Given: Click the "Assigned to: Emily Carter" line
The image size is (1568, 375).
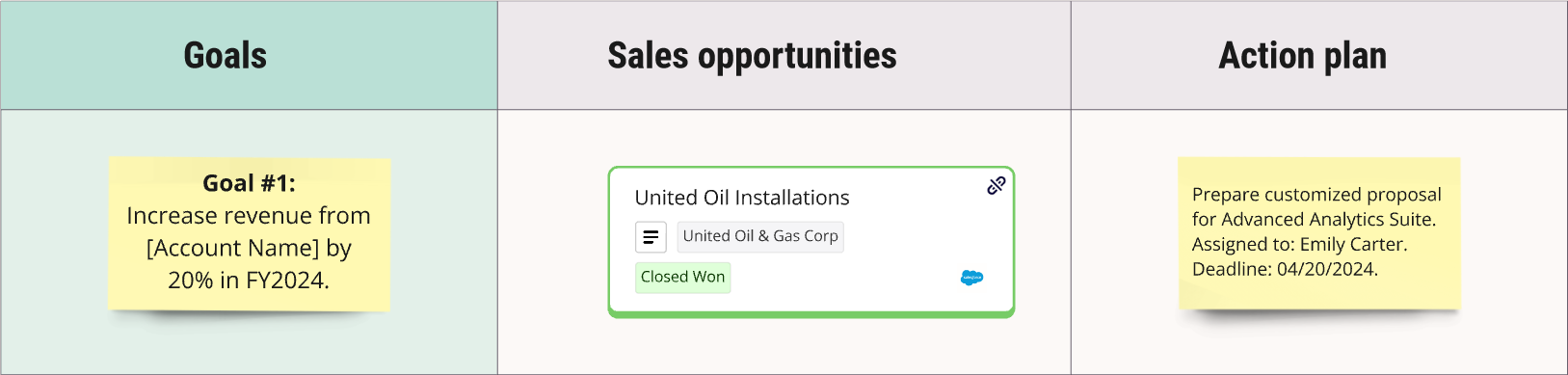Looking at the screenshot, I should [x=1300, y=244].
